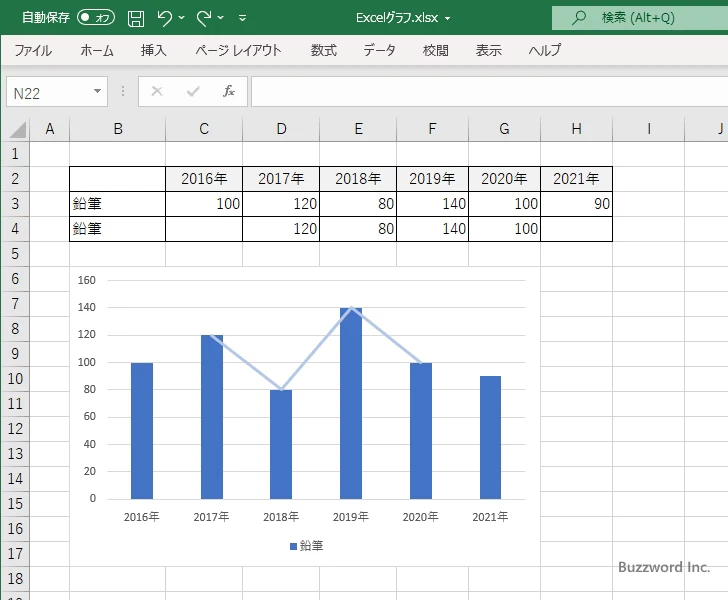Screen dimensions: 728x600
Task: Click the insert function fx icon
Action: [229, 91]
